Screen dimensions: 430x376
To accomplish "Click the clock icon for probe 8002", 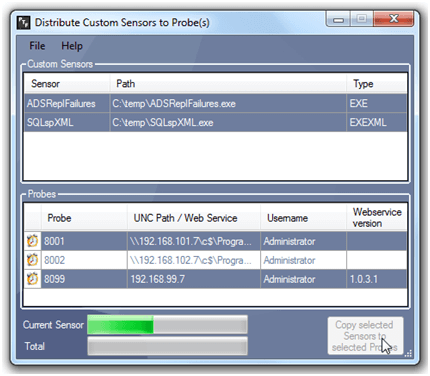I will click(32, 260).
